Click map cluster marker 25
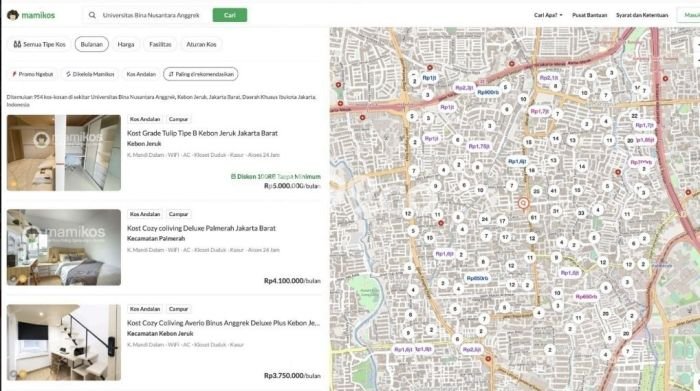The width and height of the screenshot is (700, 391). [x=536, y=191]
